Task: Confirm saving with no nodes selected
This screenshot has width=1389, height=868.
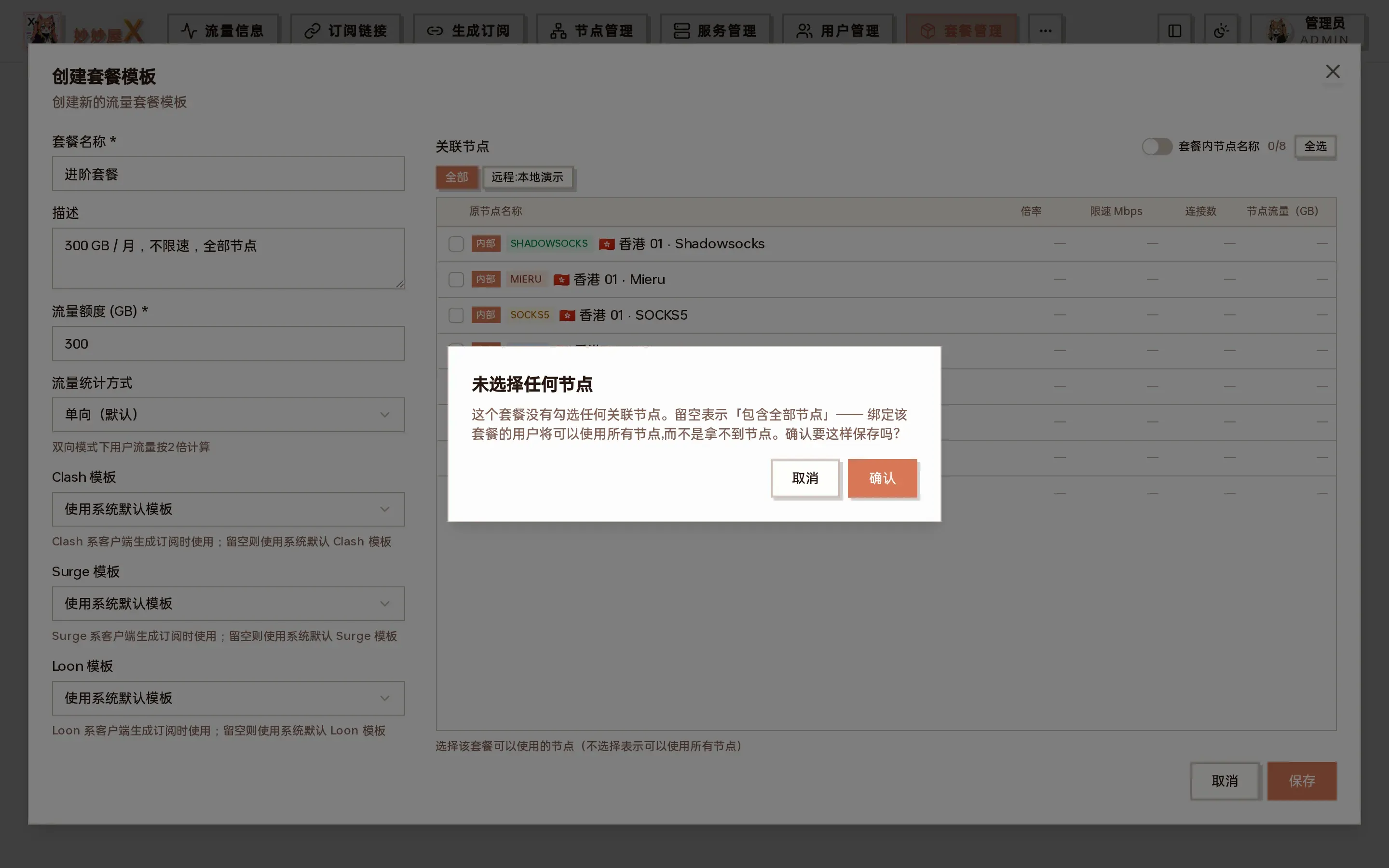Action: (x=882, y=477)
